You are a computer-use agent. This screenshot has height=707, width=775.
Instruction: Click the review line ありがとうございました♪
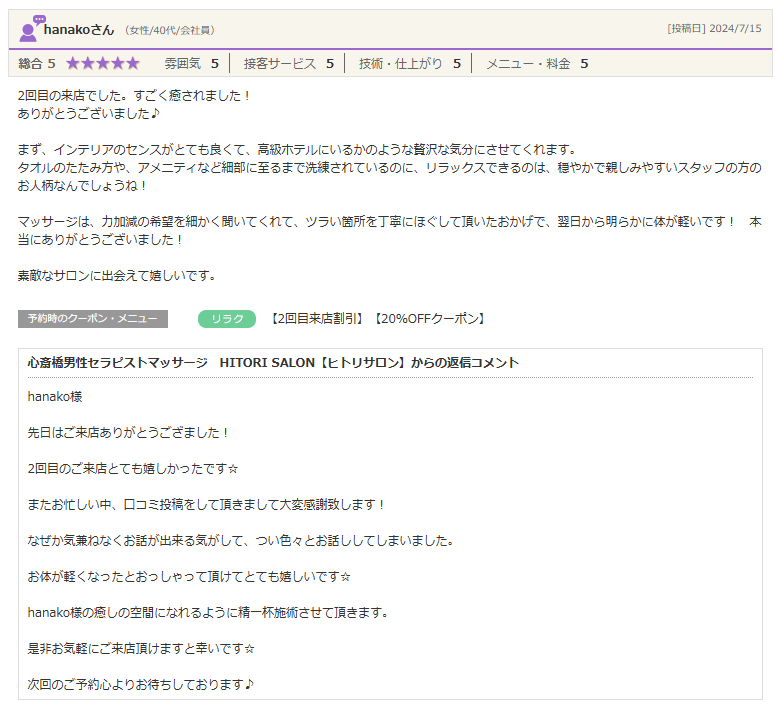89,114
